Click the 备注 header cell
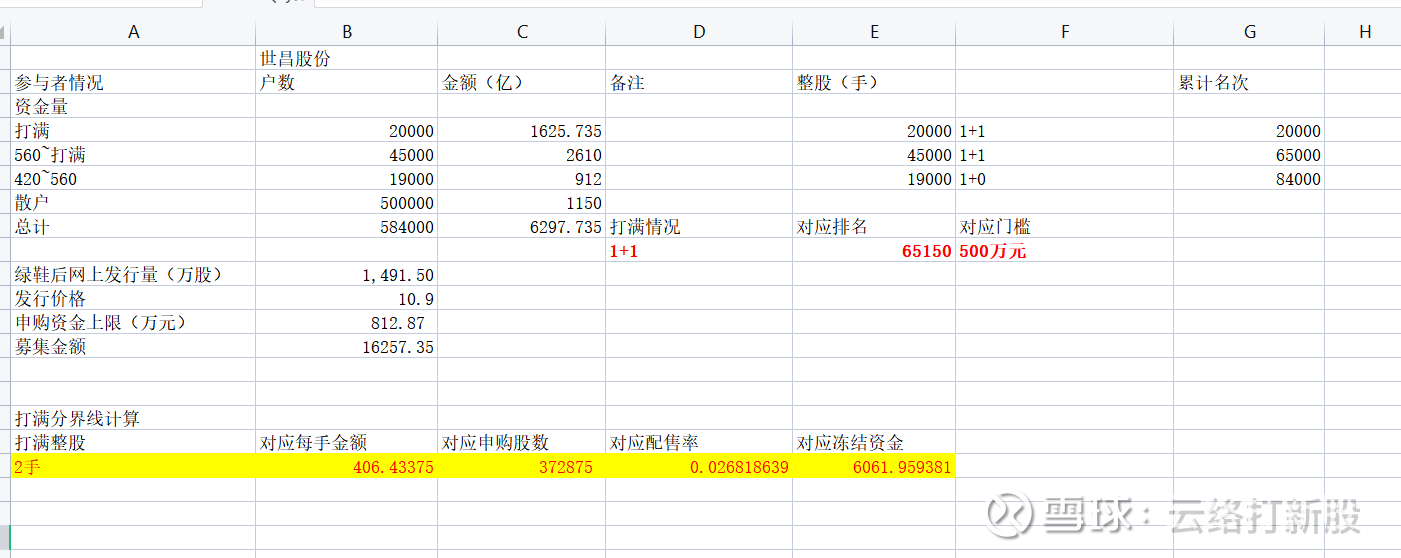 (x=699, y=82)
